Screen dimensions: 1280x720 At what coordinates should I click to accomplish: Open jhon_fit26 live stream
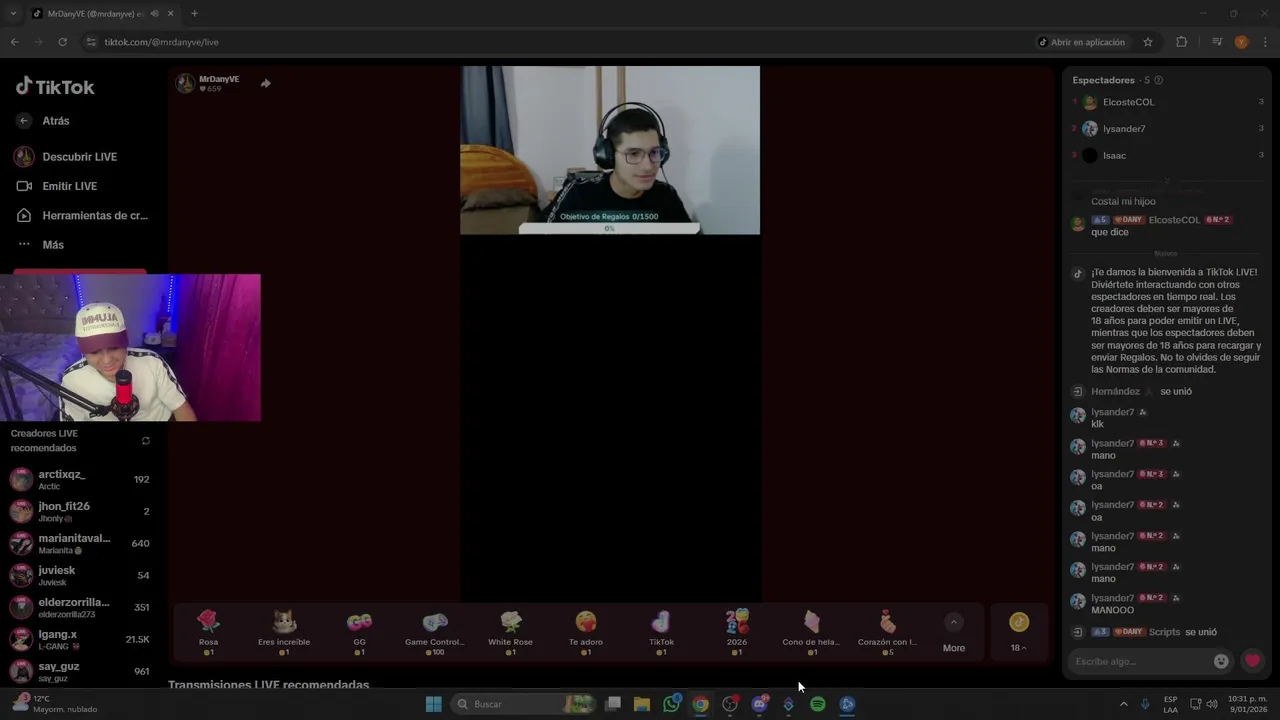[80, 511]
